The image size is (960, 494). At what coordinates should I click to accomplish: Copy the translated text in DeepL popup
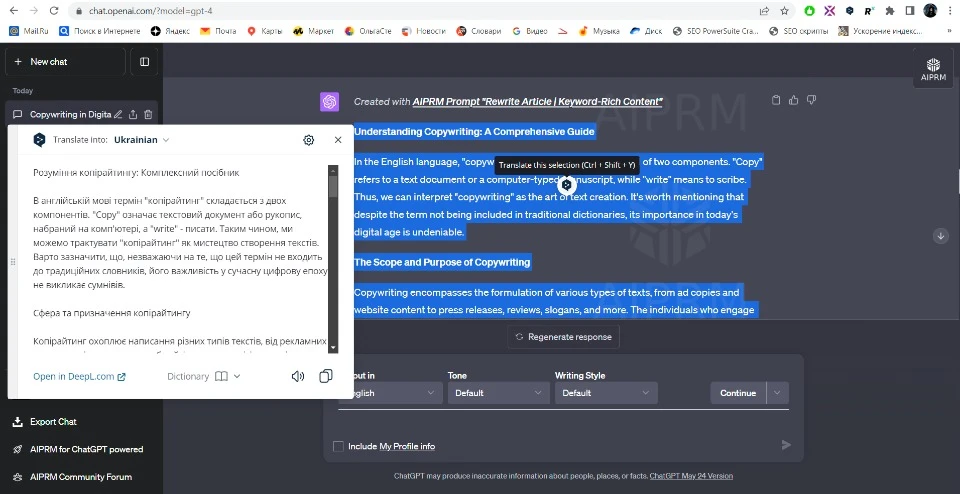325,377
